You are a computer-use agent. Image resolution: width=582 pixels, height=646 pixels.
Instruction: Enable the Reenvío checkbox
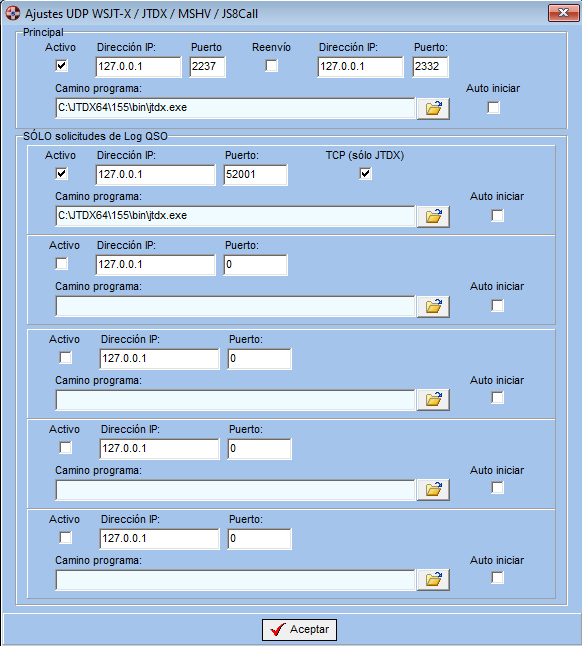click(271, 66)
